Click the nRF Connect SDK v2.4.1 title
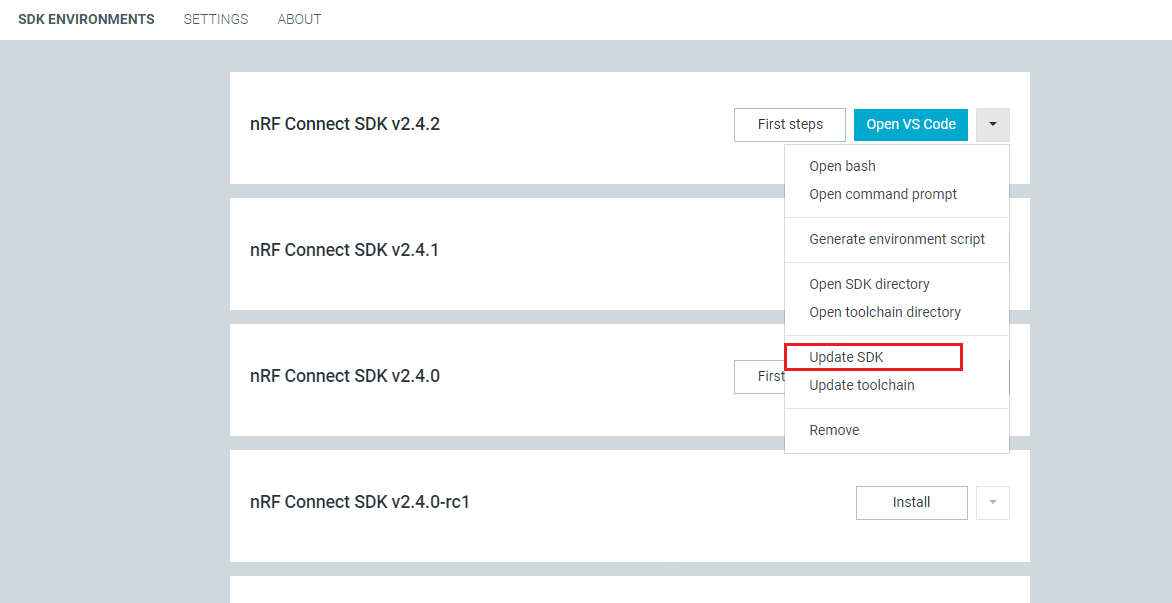 click(345, 250)
